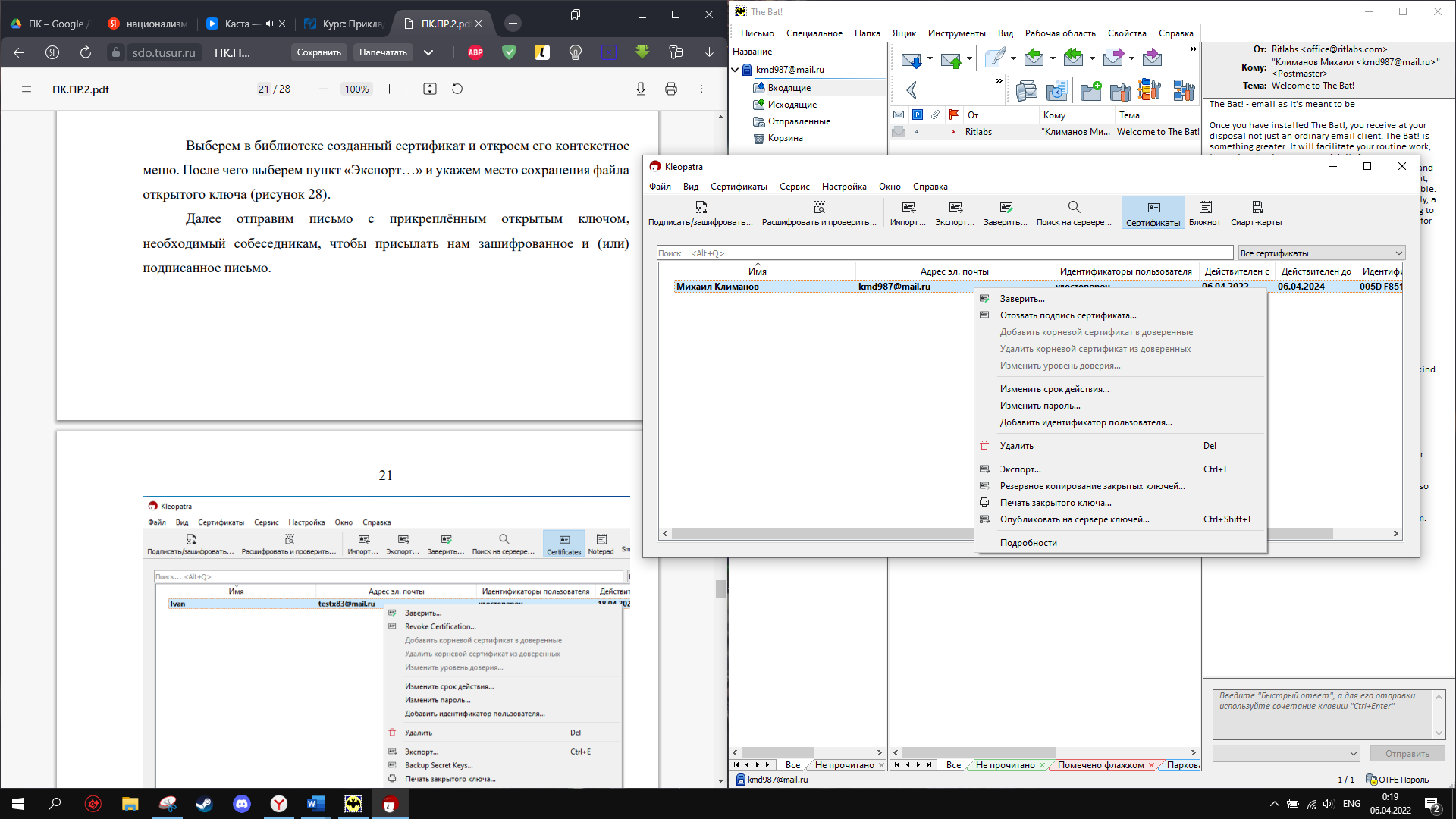
Task: Open the Notepad (Блокнот) view in Kleopatra
Action: click(x=1205, y=213)
